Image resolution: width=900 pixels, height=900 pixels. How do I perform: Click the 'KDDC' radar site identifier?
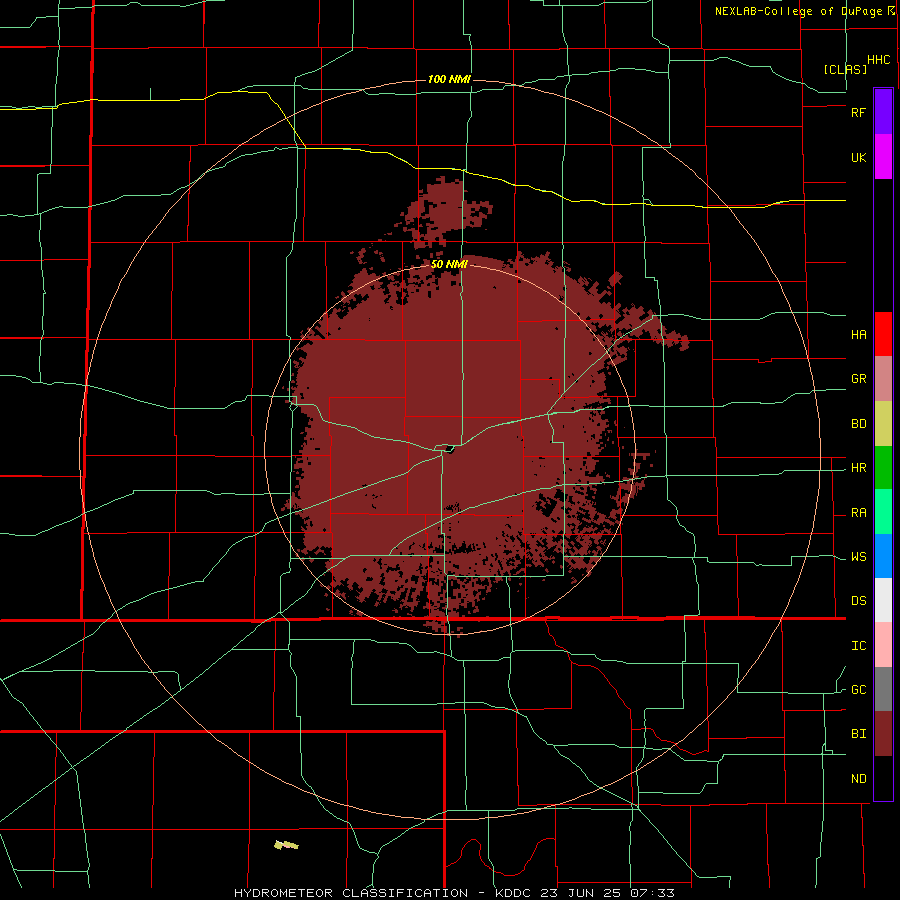pos(515,893)
